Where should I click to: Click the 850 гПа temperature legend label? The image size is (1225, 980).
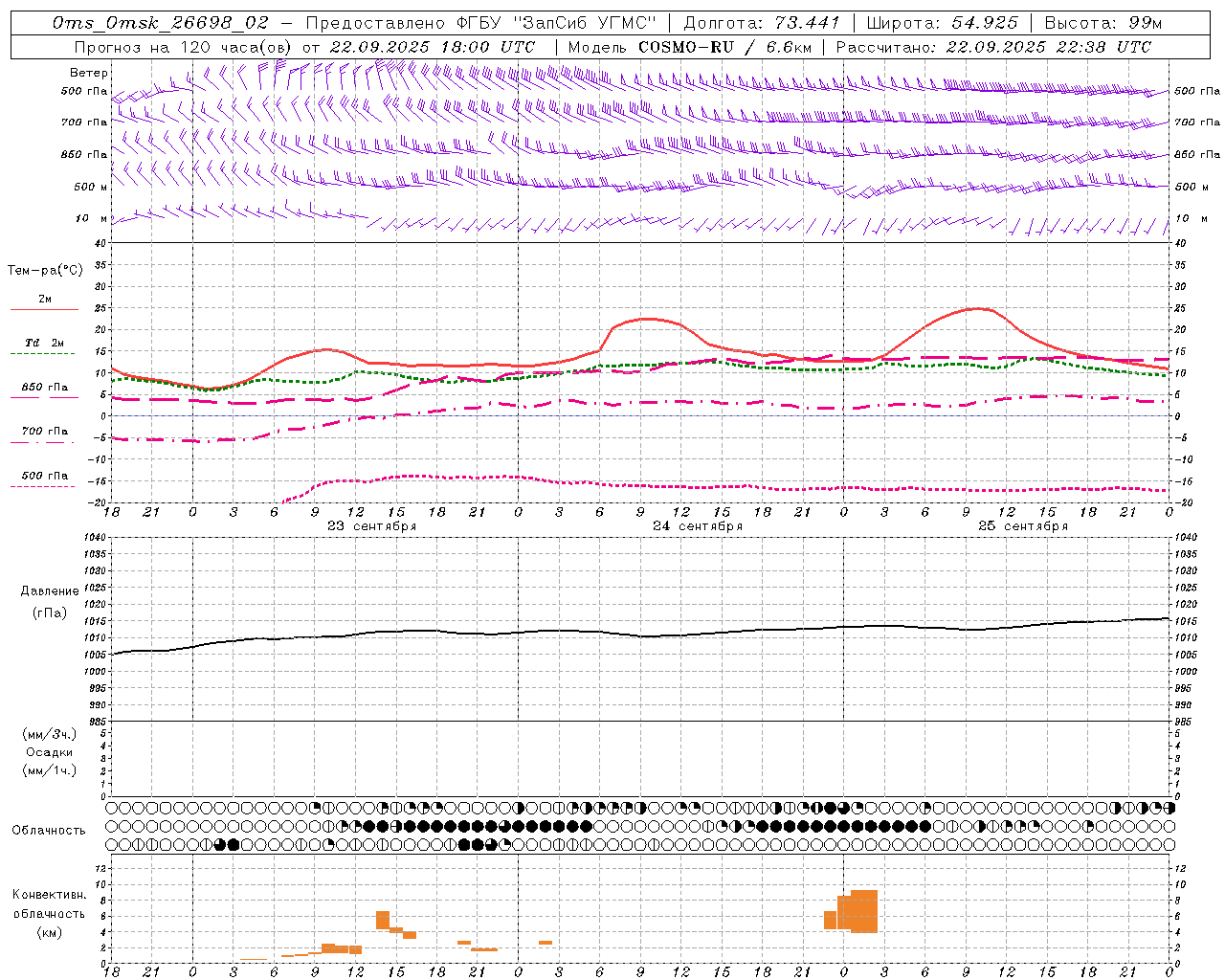(44, 388)
